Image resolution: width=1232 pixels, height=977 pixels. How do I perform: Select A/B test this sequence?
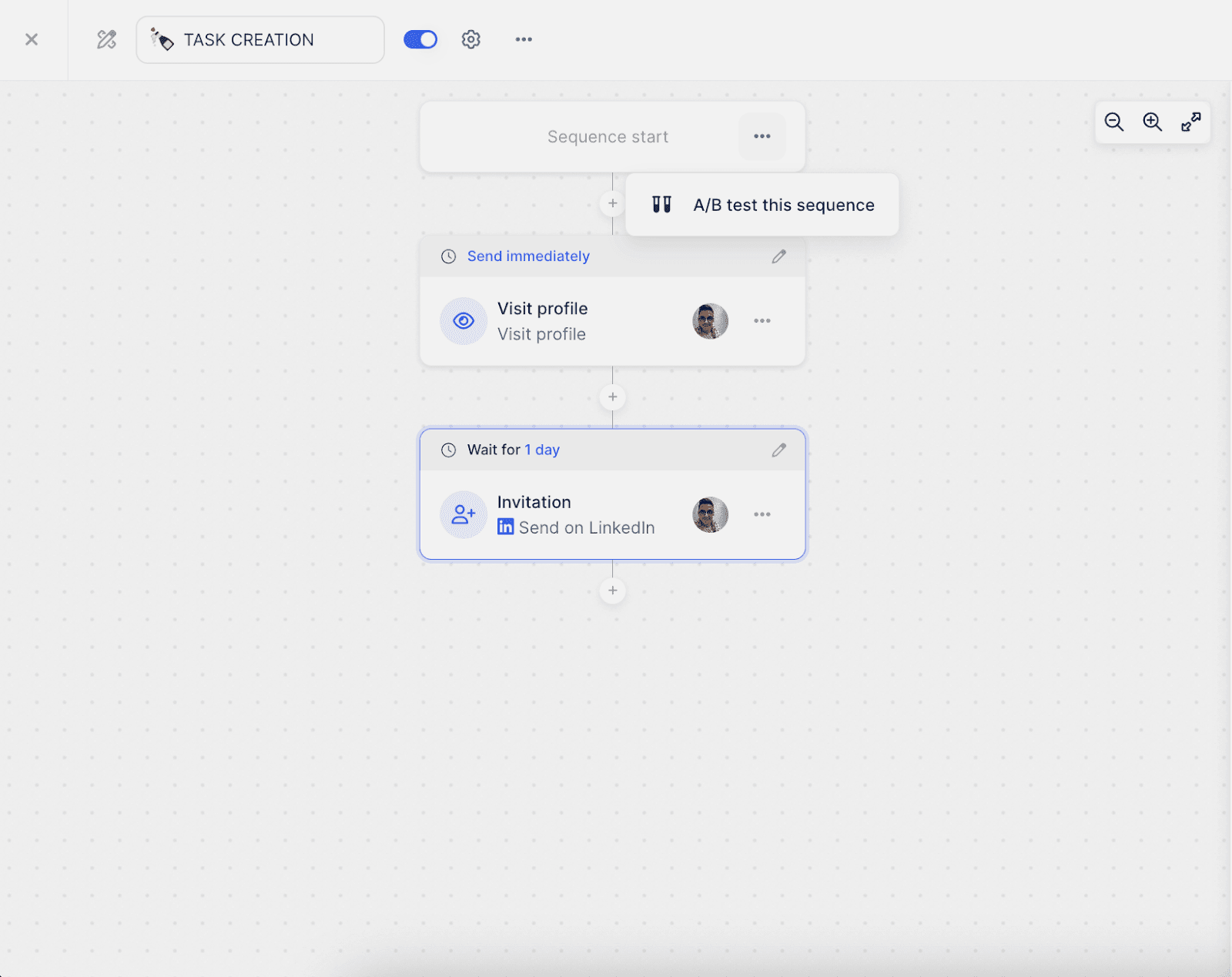click(782, 205)
